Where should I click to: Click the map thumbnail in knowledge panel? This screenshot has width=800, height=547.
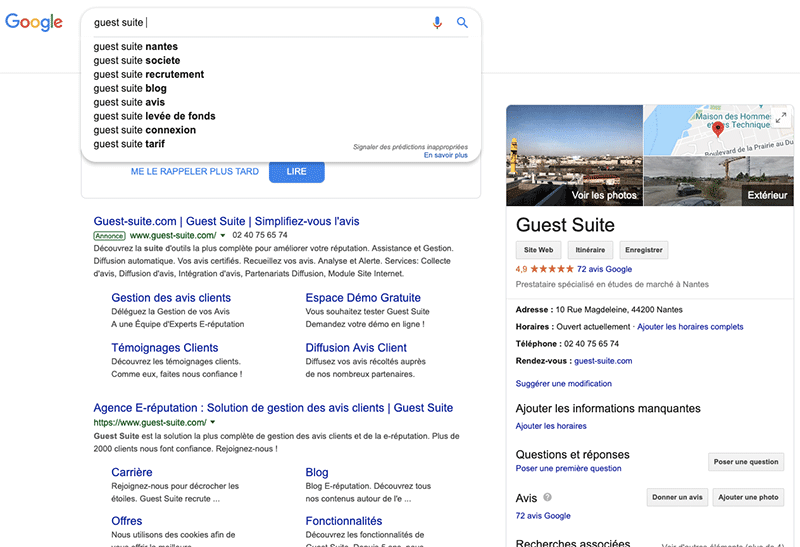(x=719, y=130)
